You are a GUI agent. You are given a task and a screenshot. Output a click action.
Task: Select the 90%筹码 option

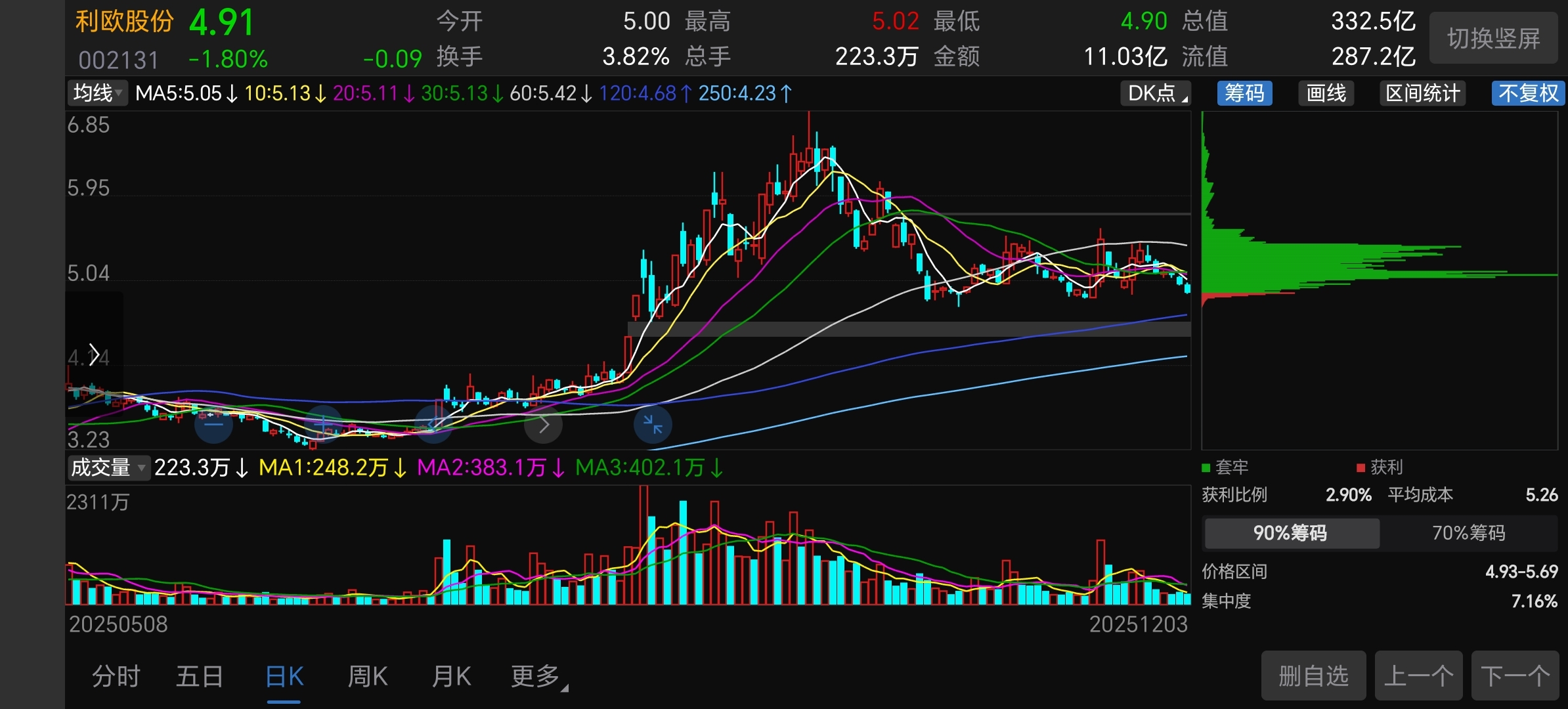tap(1291, 532)
